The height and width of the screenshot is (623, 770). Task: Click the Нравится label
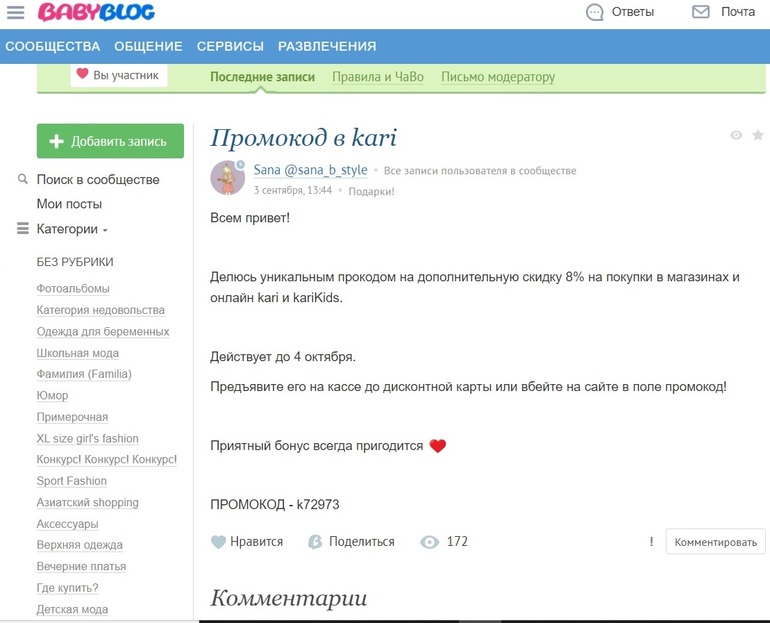pyautogui.click(x=256, y=542)
